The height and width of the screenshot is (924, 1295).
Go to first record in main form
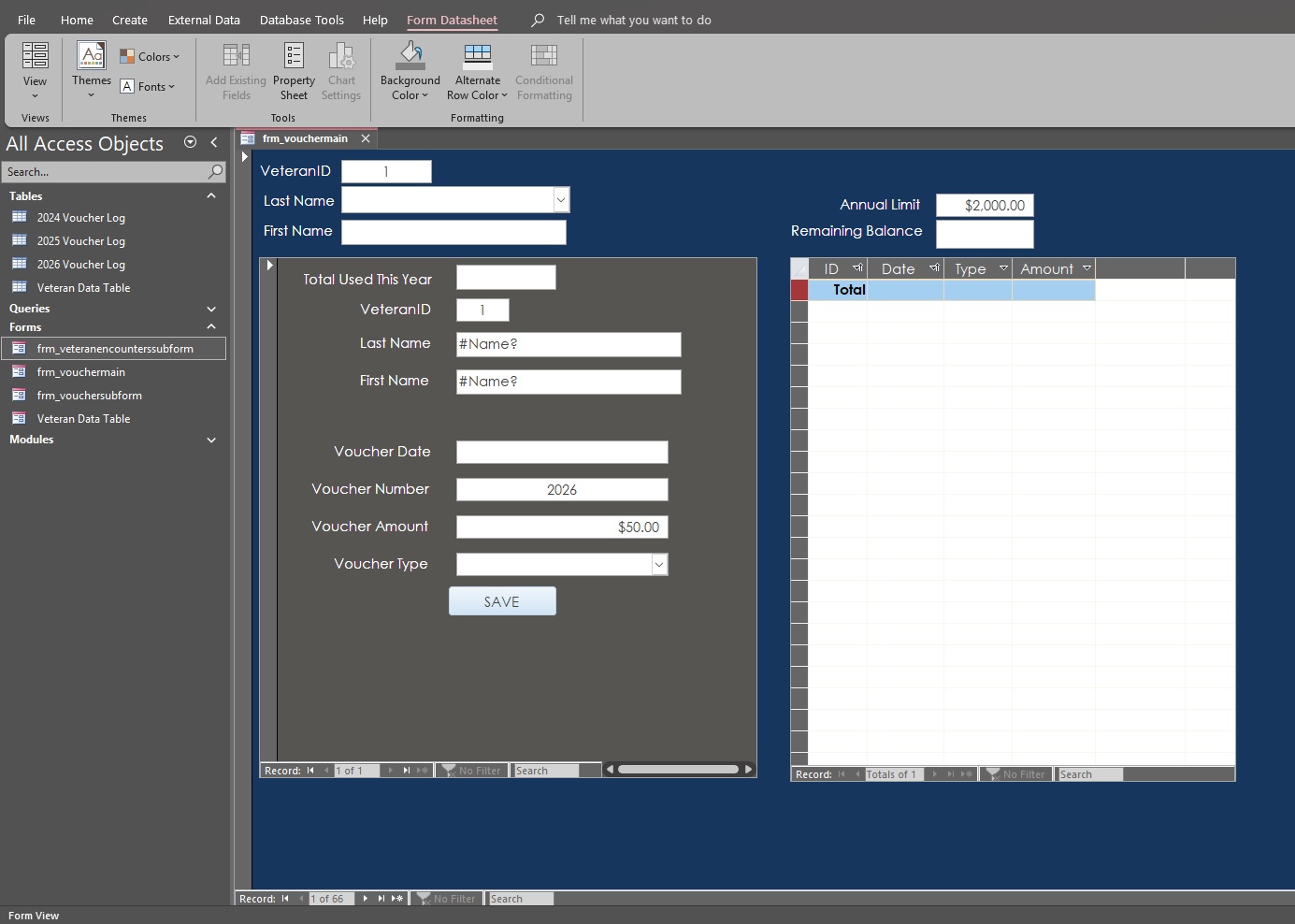point(285,899)
